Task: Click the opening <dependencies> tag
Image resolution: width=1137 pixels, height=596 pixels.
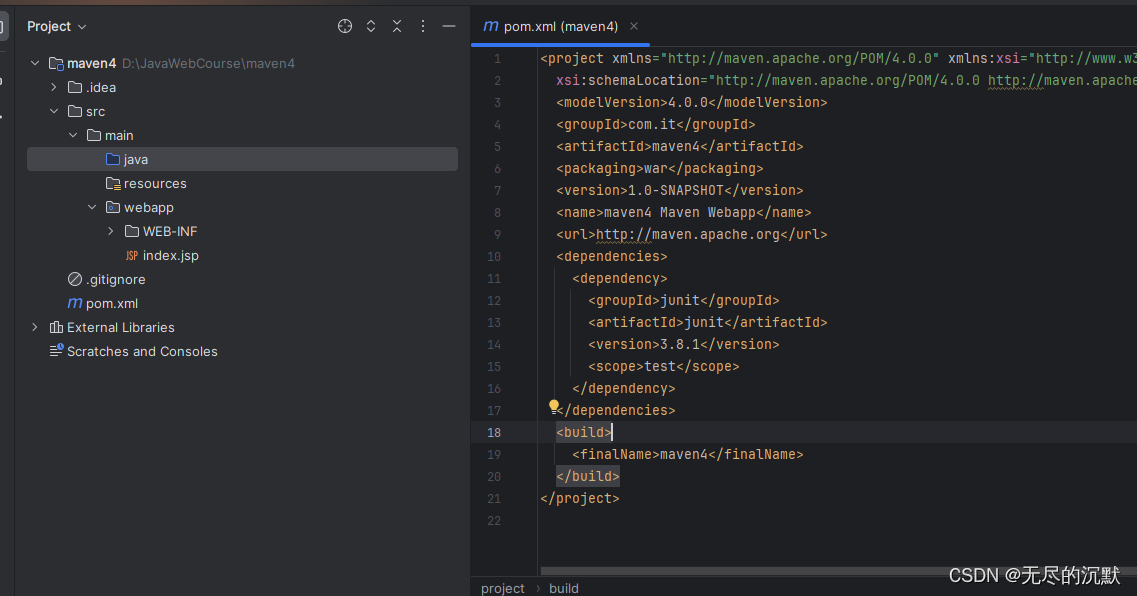Action: click(611, 256)
